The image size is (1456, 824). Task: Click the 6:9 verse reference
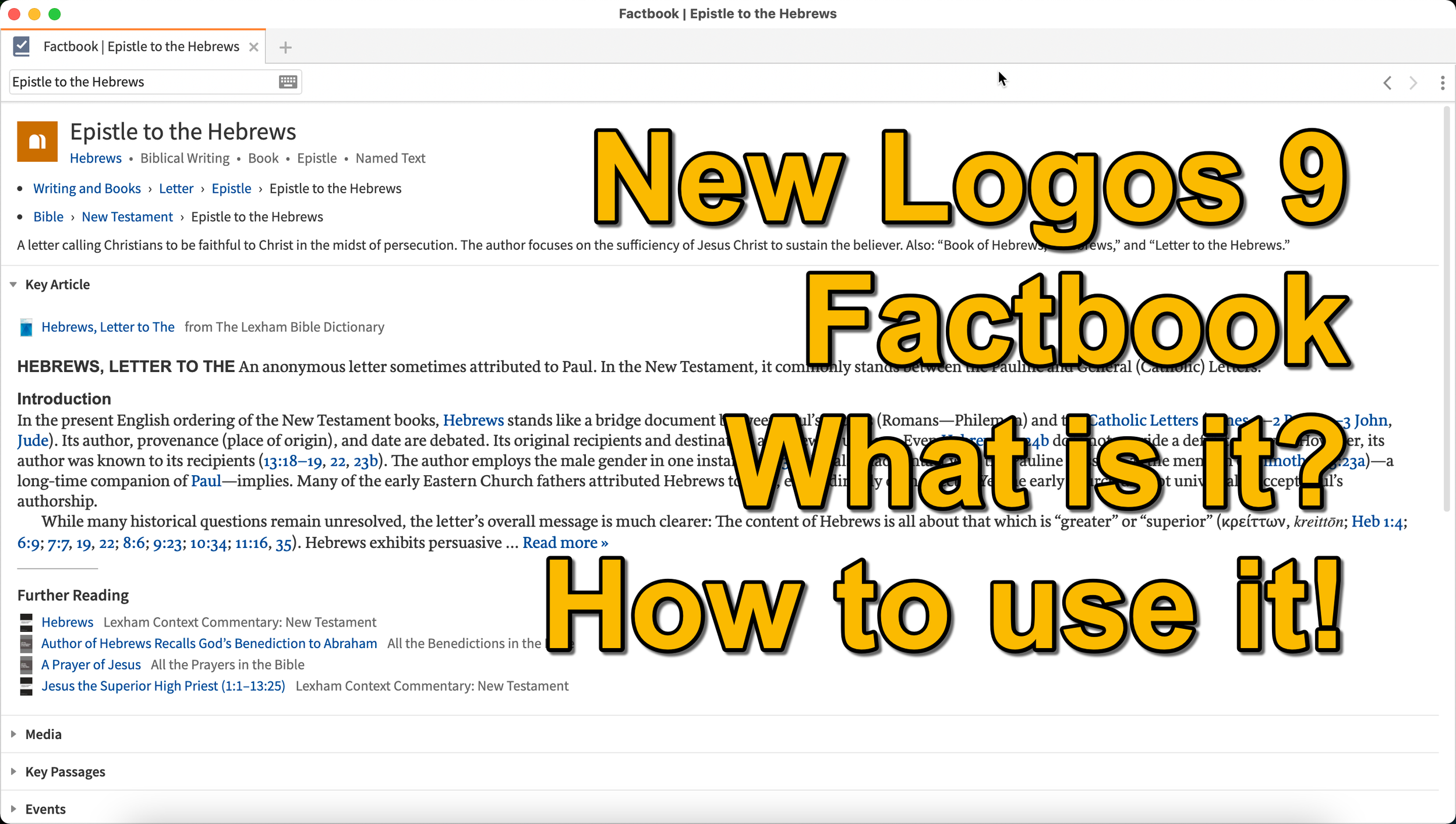coord(29,543)
